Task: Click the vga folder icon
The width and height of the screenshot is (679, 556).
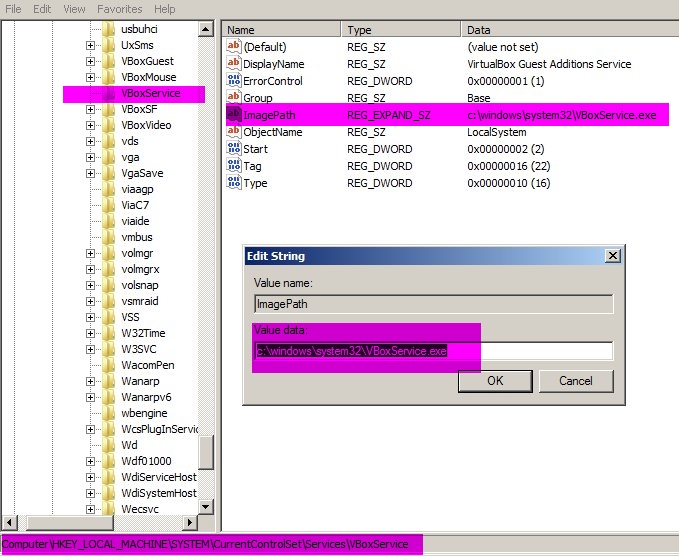Action: pos(109,157)
